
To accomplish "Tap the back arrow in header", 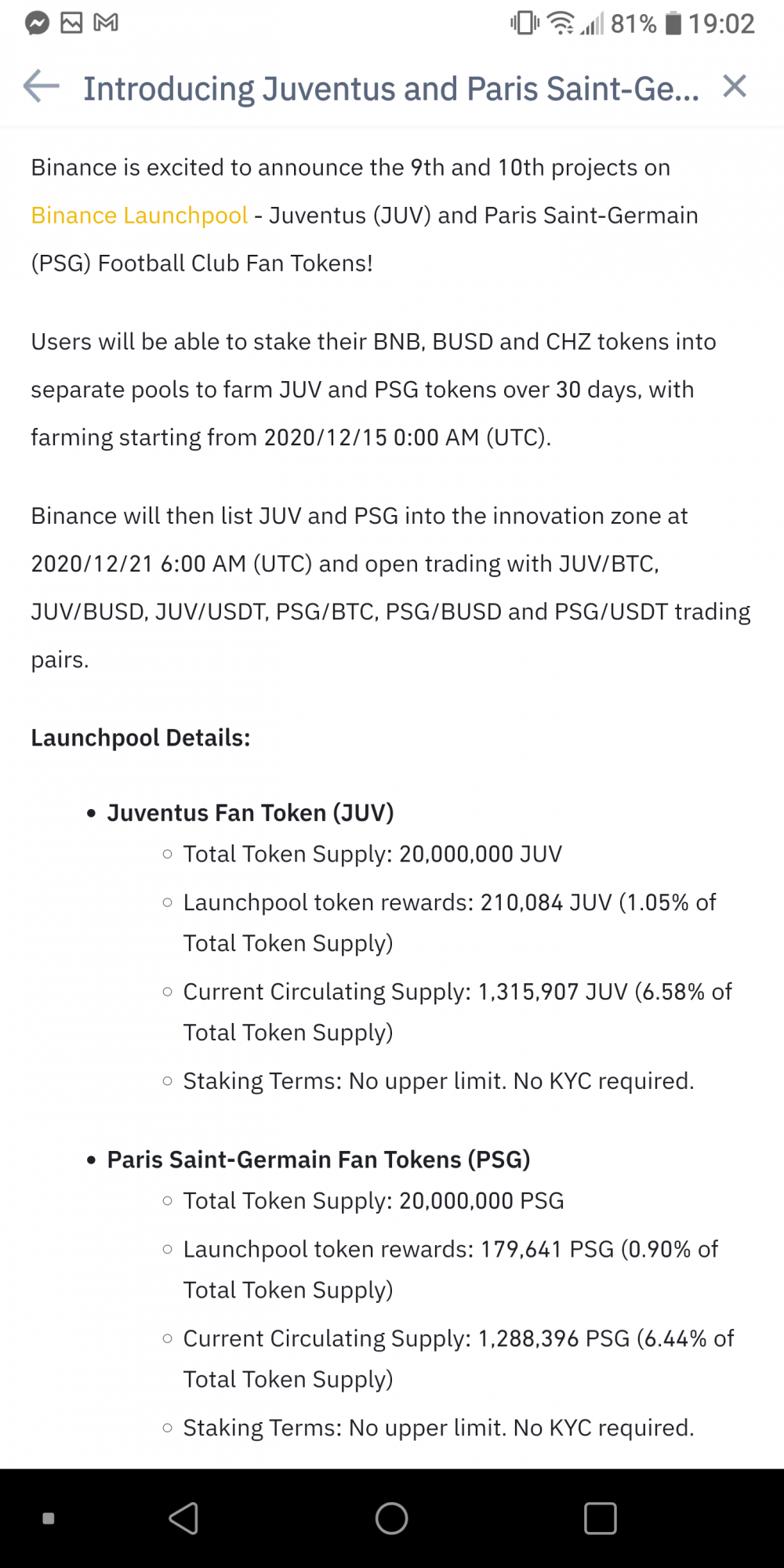I will (42, 86).
